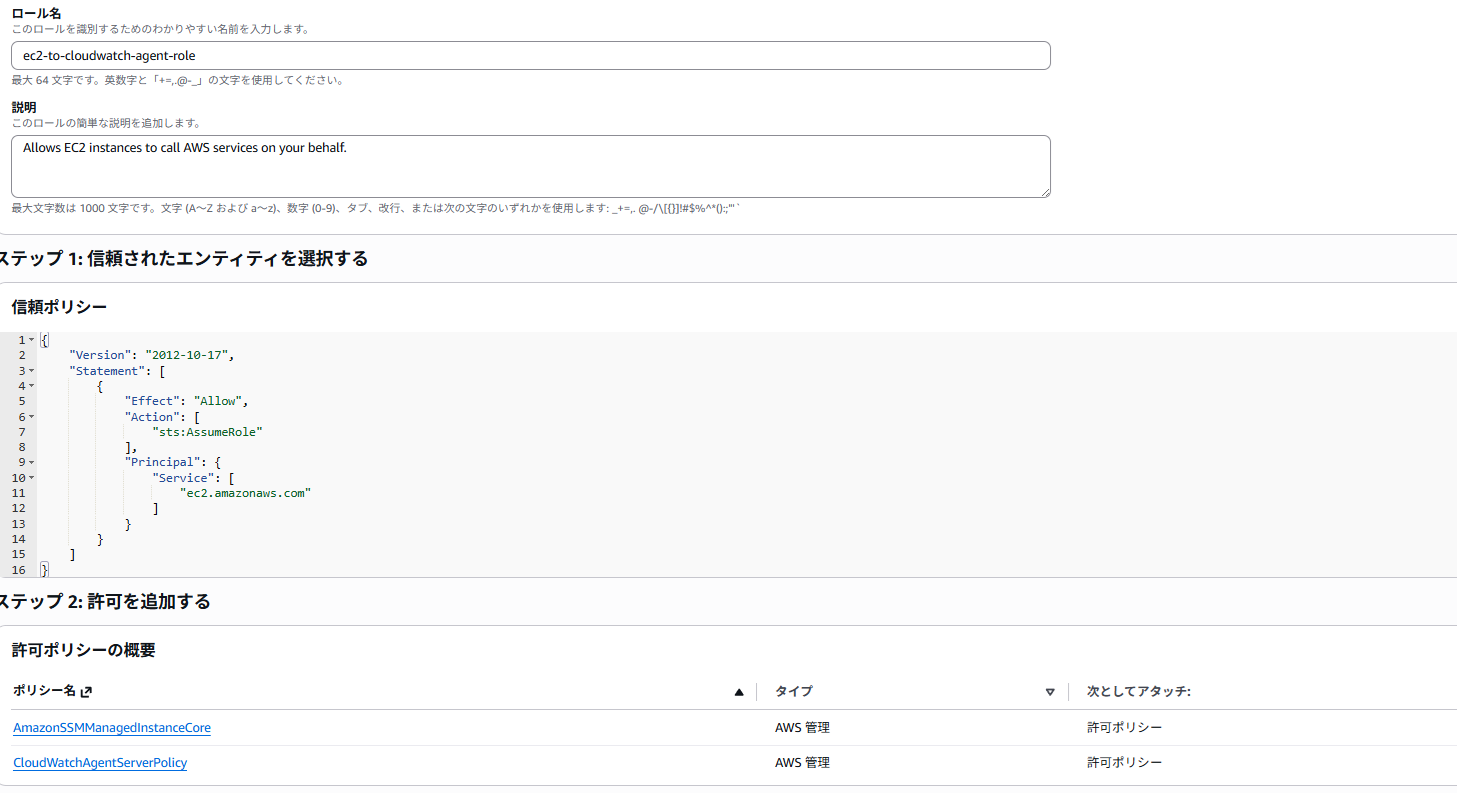1457x793 pixels.
Task: Fold the Statement array at line 3
Action: point(31,371)
